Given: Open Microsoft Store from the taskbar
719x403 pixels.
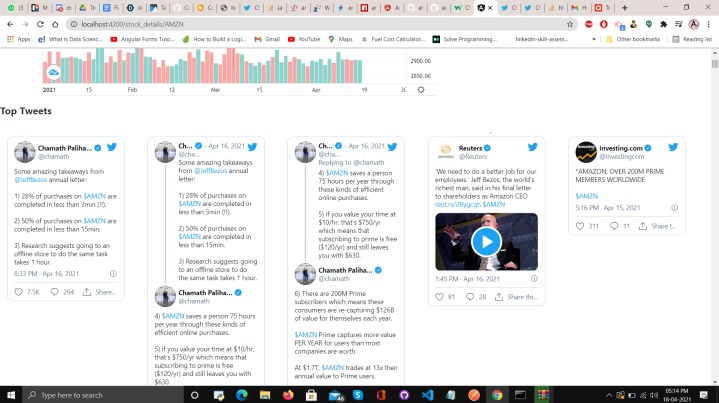Looking at the screenshot, I should tap(311, 395).
